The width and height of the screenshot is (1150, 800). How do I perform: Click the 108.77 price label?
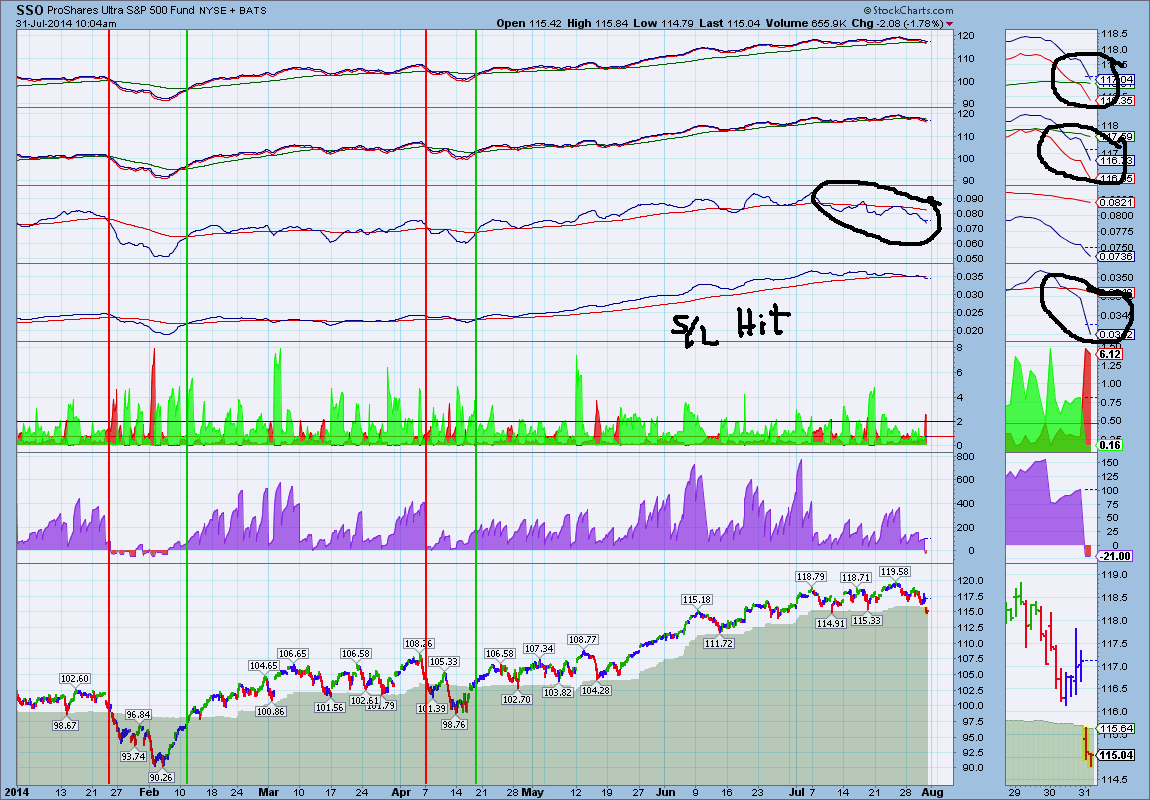click(583, 639)
